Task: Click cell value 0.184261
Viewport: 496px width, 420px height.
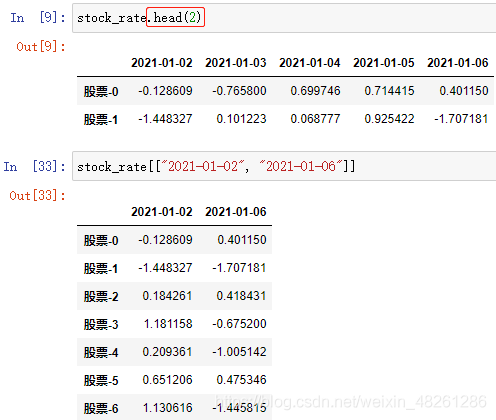Action: coord(167,296)
